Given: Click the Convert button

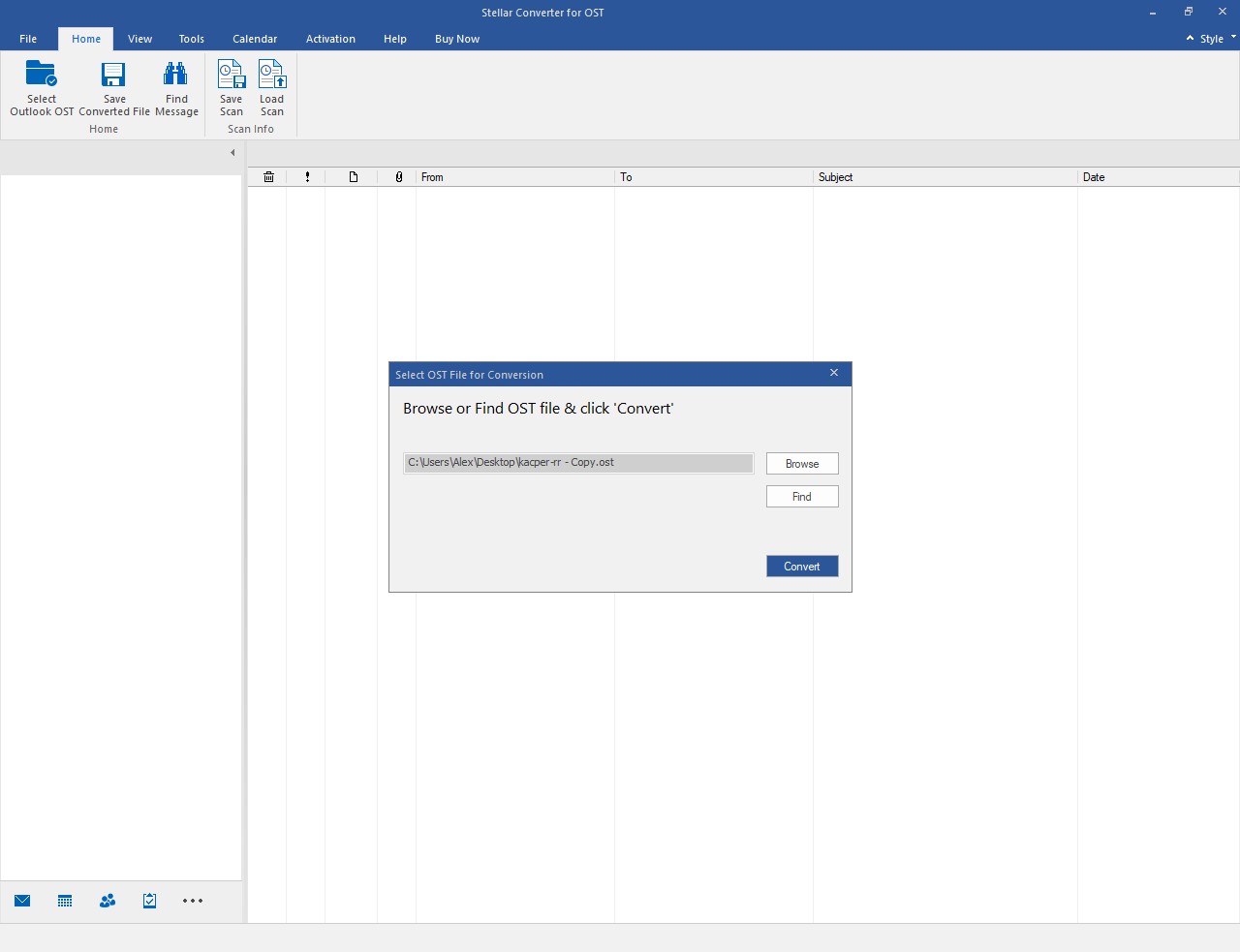Looking at the screenshot, I should [801, 567].
